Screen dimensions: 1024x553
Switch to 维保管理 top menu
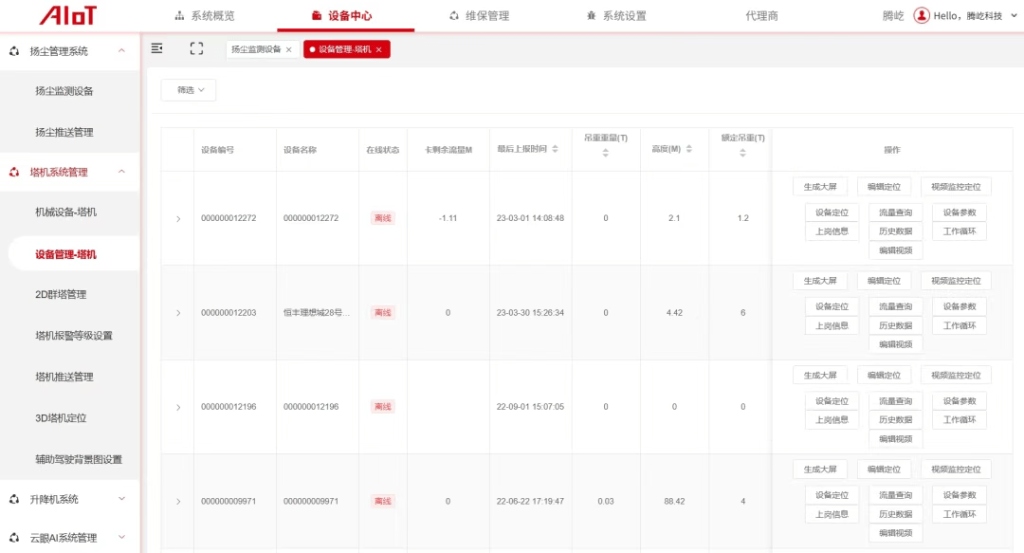pyautogui.click(x=479, y=16)
